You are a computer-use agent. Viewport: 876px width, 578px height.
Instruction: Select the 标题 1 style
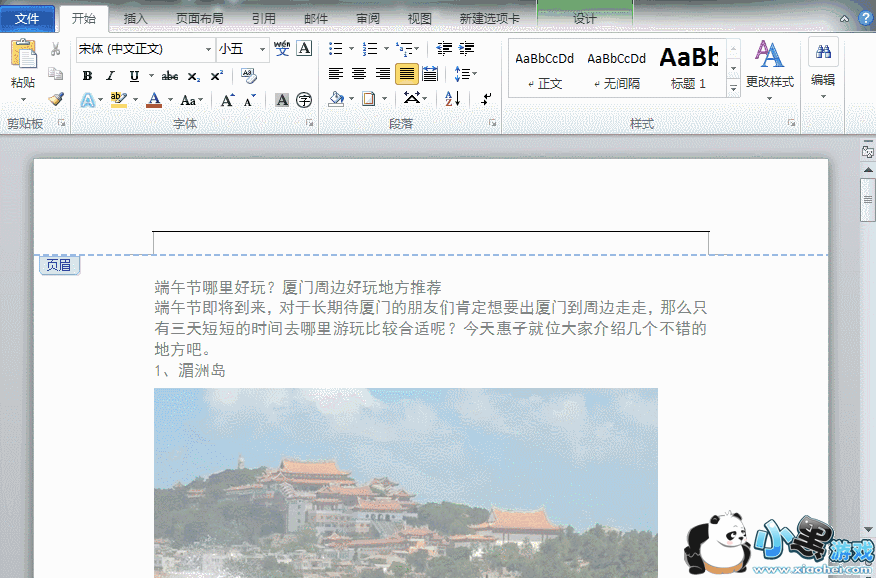click(689, 68)
